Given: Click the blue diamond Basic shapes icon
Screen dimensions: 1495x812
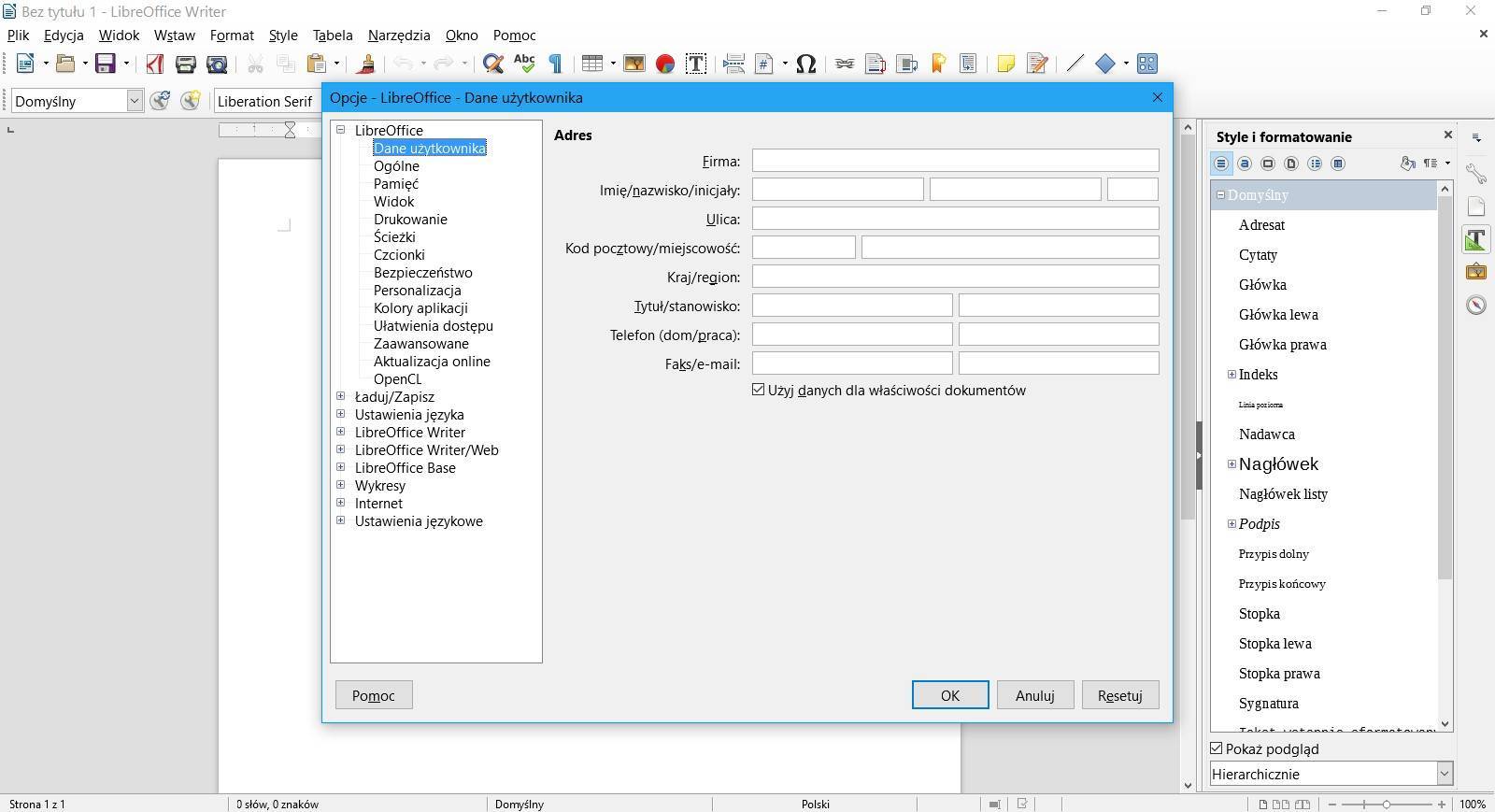Looking at the screenshot, I should coord(1105,64).
